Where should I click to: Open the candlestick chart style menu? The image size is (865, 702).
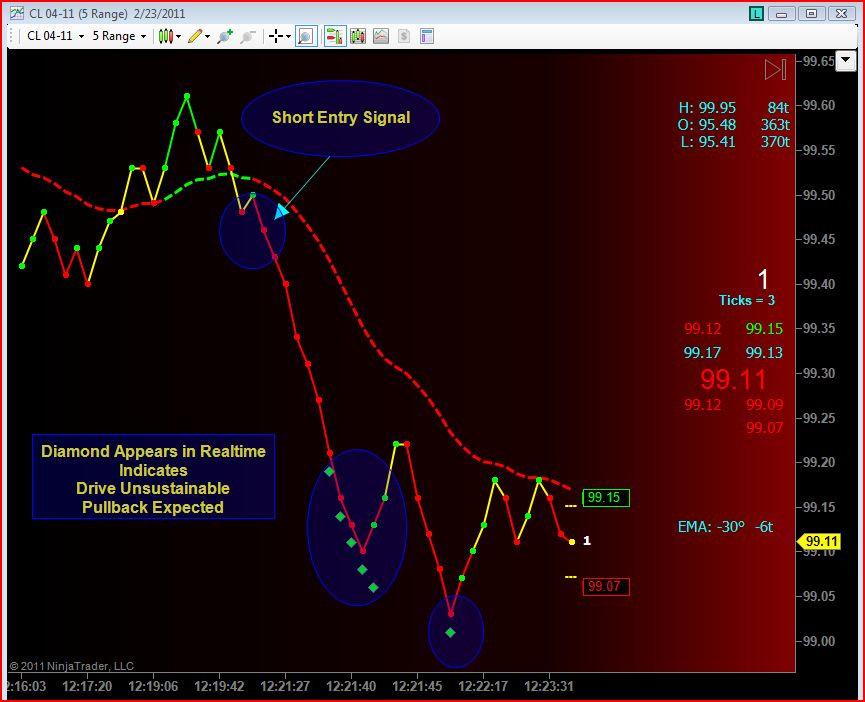(169, 36)
